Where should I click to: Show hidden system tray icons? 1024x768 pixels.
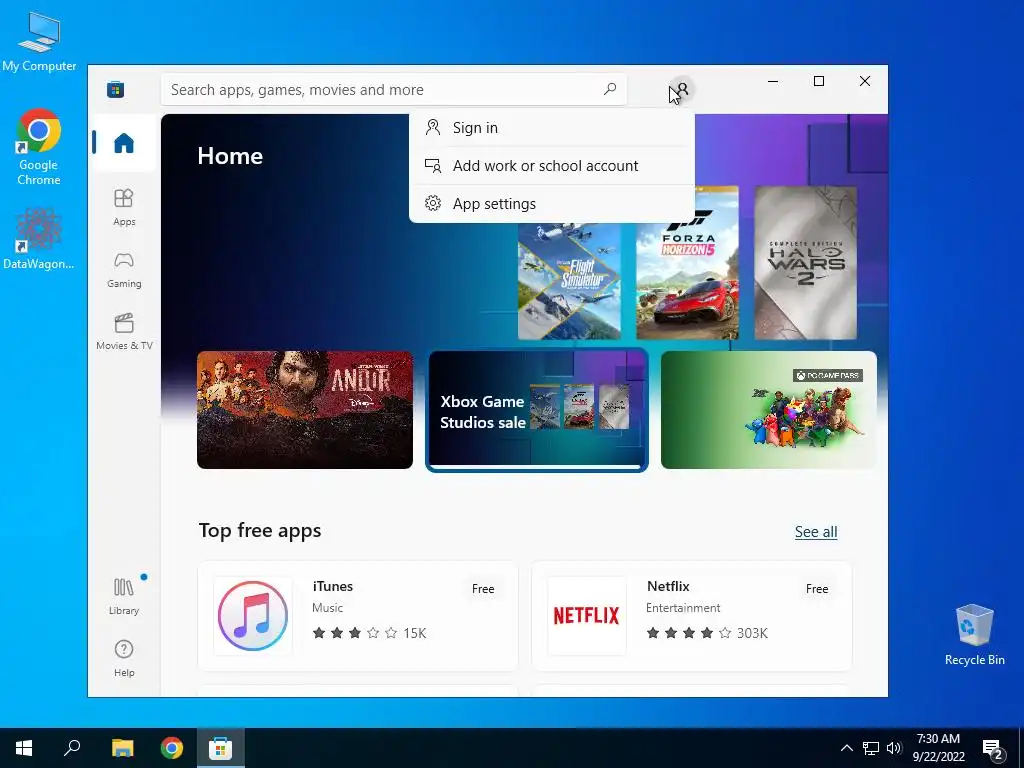[846, 748]
